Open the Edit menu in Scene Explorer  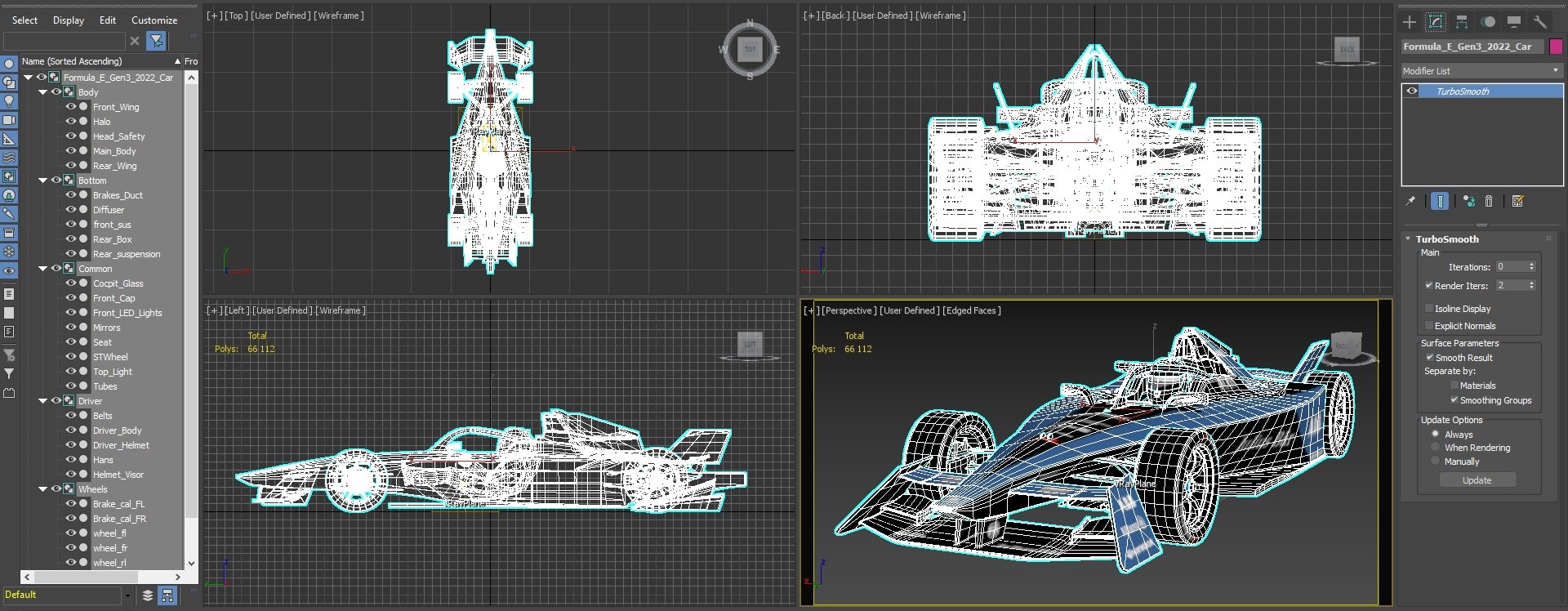tap(108, 20)
